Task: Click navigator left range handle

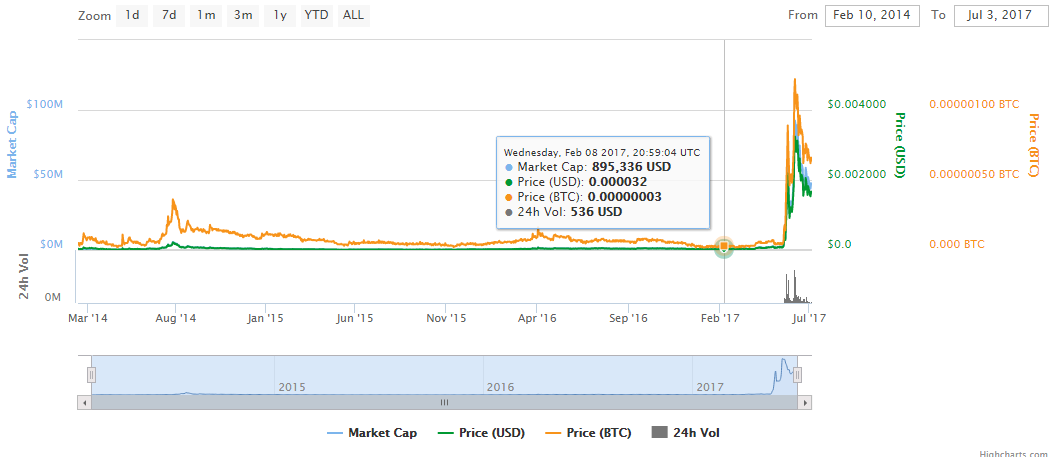Action: [x=92, y=374]
